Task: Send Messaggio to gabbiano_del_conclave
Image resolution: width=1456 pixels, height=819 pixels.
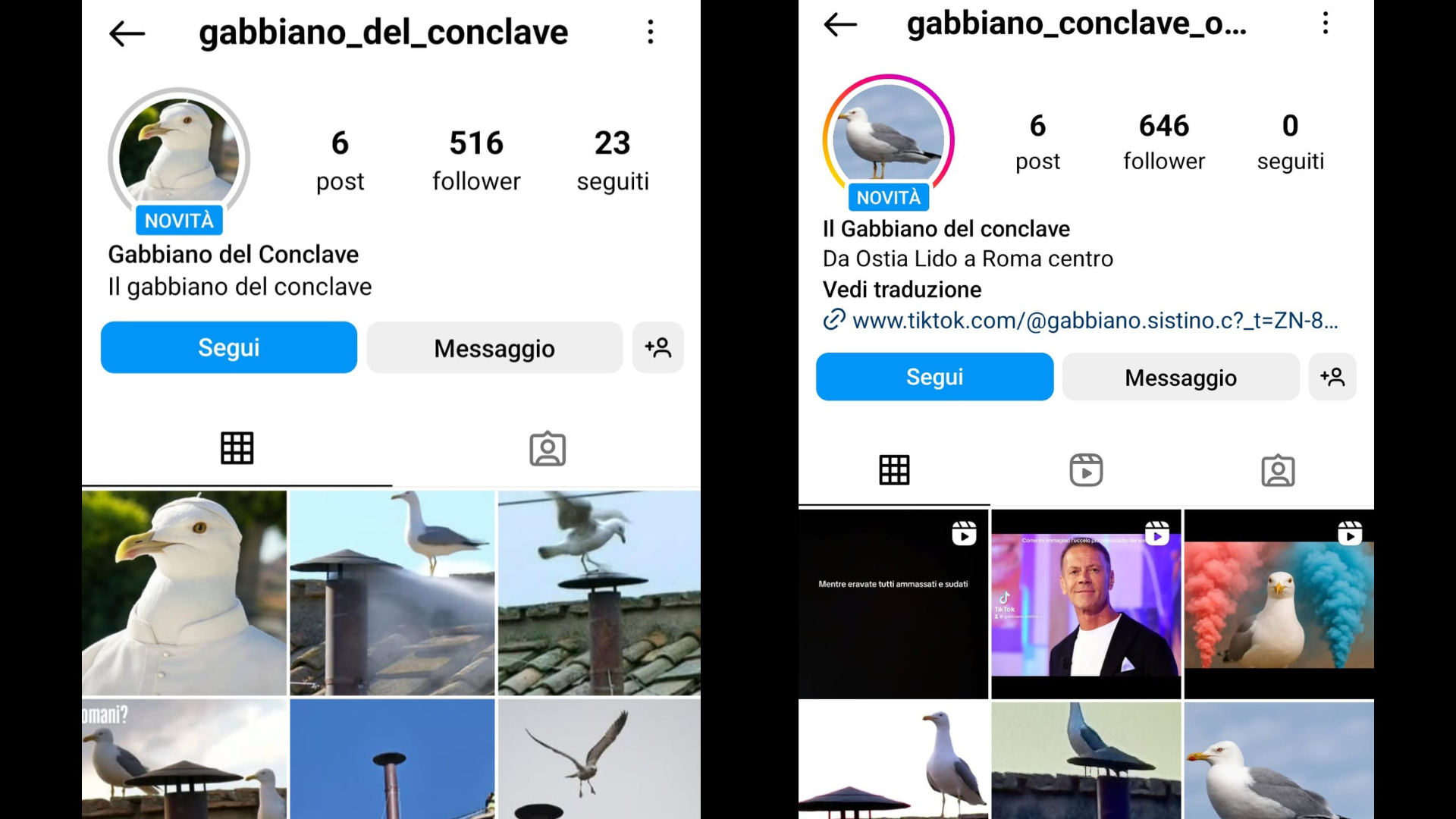Action: (494, 348)
